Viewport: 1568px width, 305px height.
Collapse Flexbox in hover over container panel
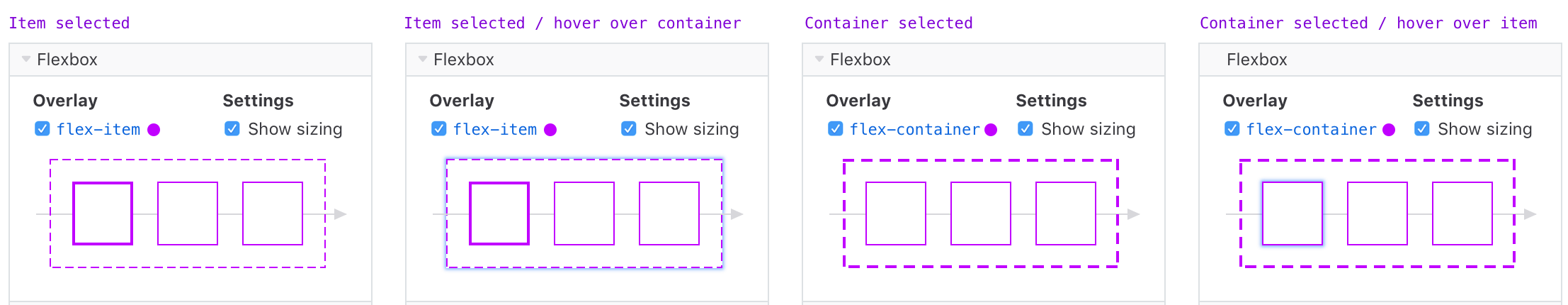(423, 60)
